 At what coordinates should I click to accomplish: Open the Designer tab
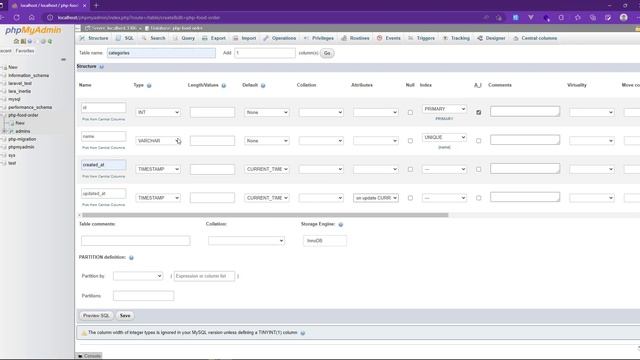[491, 38]
